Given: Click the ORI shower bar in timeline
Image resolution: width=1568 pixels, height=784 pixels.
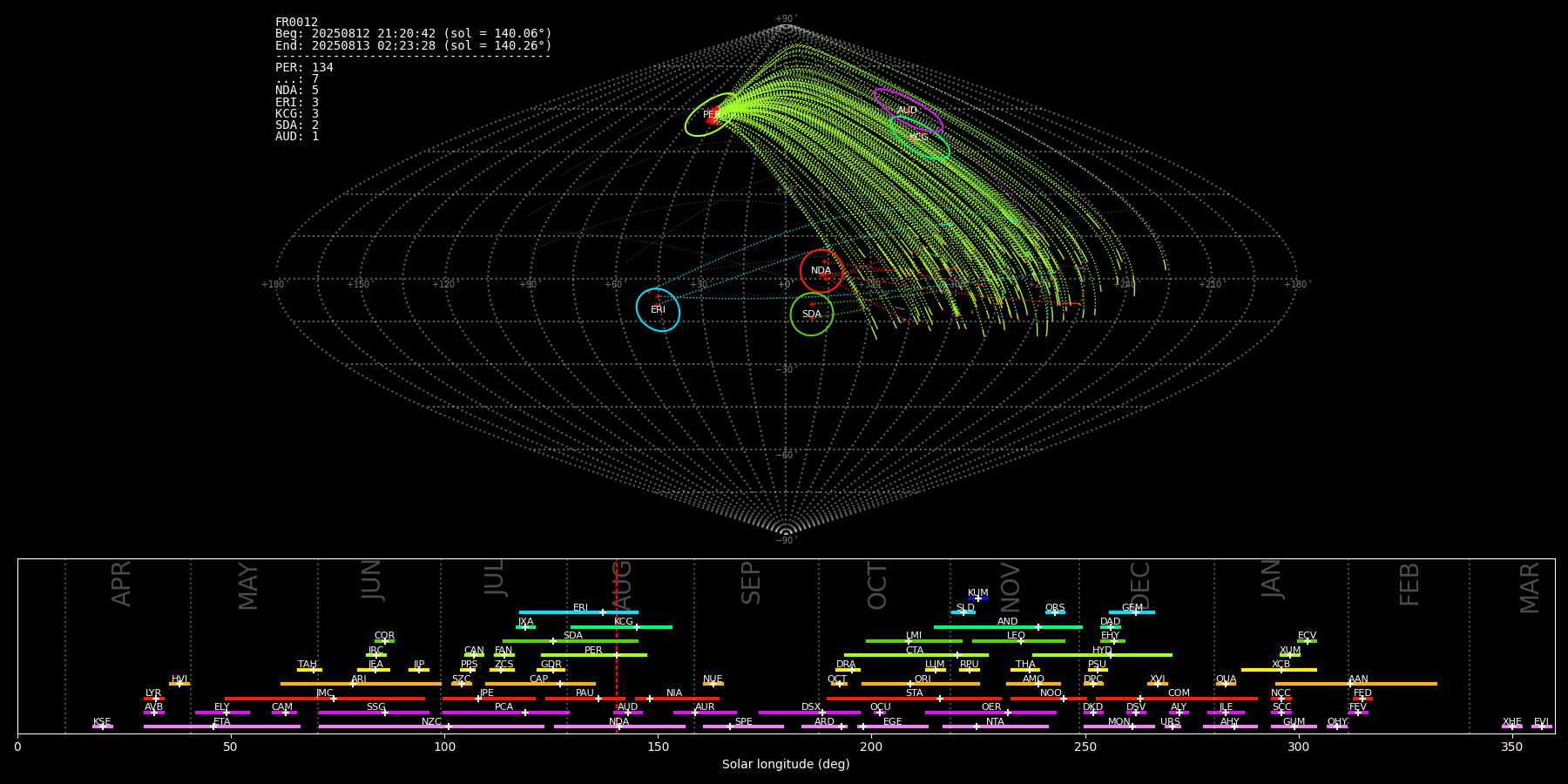Looking at the screenshot, I should coord(921,684).
